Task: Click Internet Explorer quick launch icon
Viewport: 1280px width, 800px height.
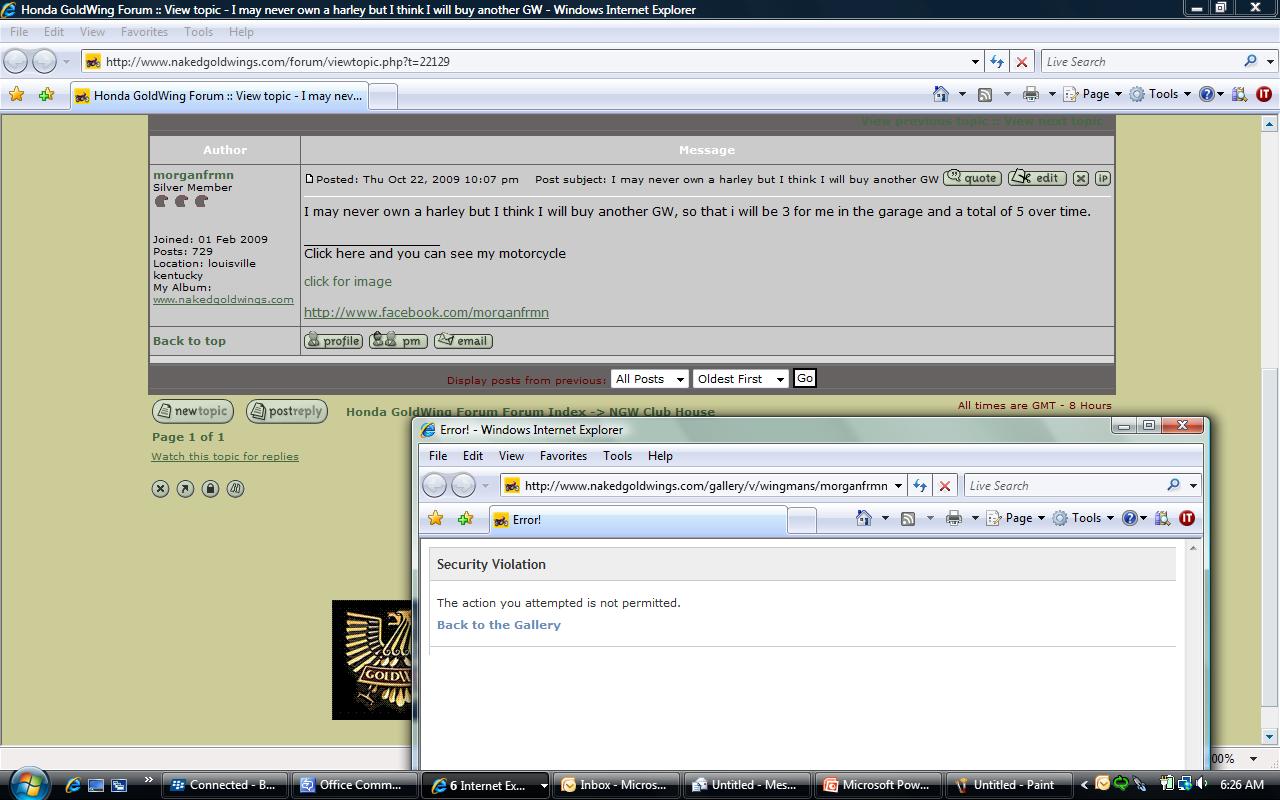Action: pyautogui.click(x=73, y=785)
